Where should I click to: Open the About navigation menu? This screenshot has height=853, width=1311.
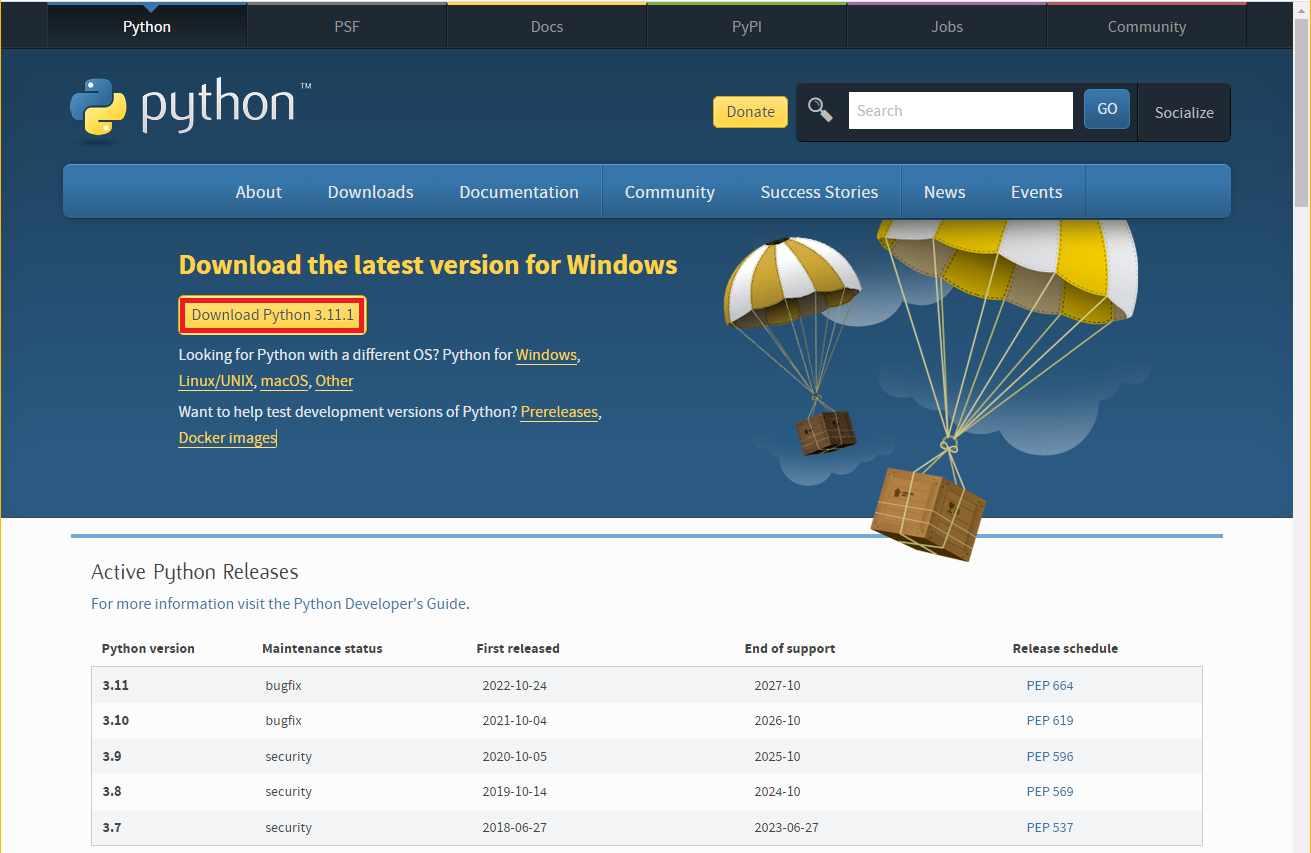(x=258, y=192)
